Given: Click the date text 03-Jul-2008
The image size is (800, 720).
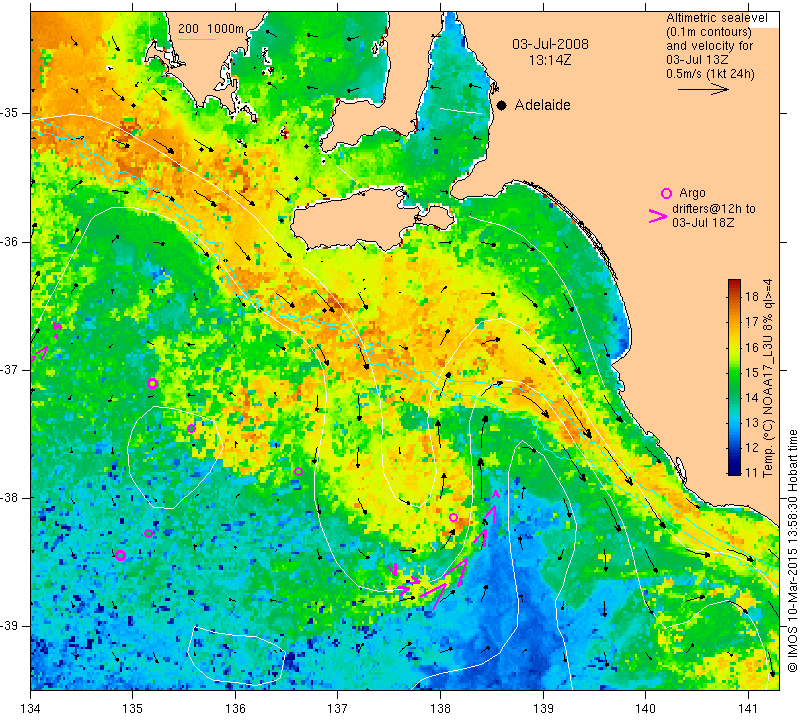Looking at the screenshot, I should (550, 44).
